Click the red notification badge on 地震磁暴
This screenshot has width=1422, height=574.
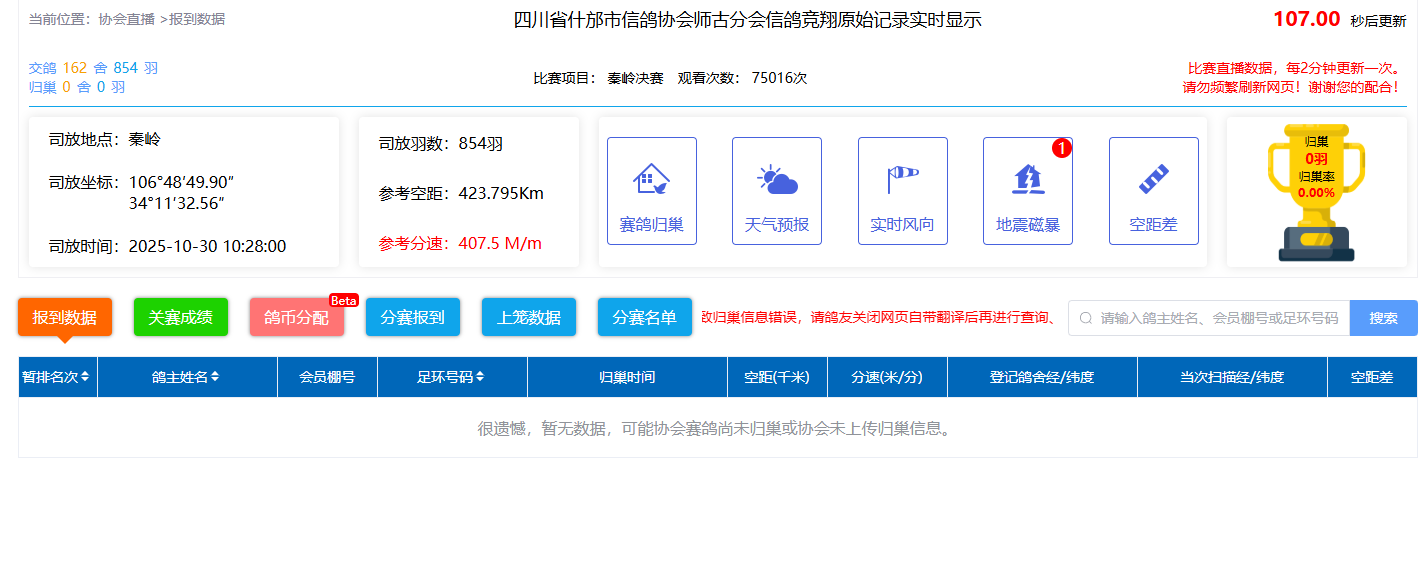click(1062, 148)
